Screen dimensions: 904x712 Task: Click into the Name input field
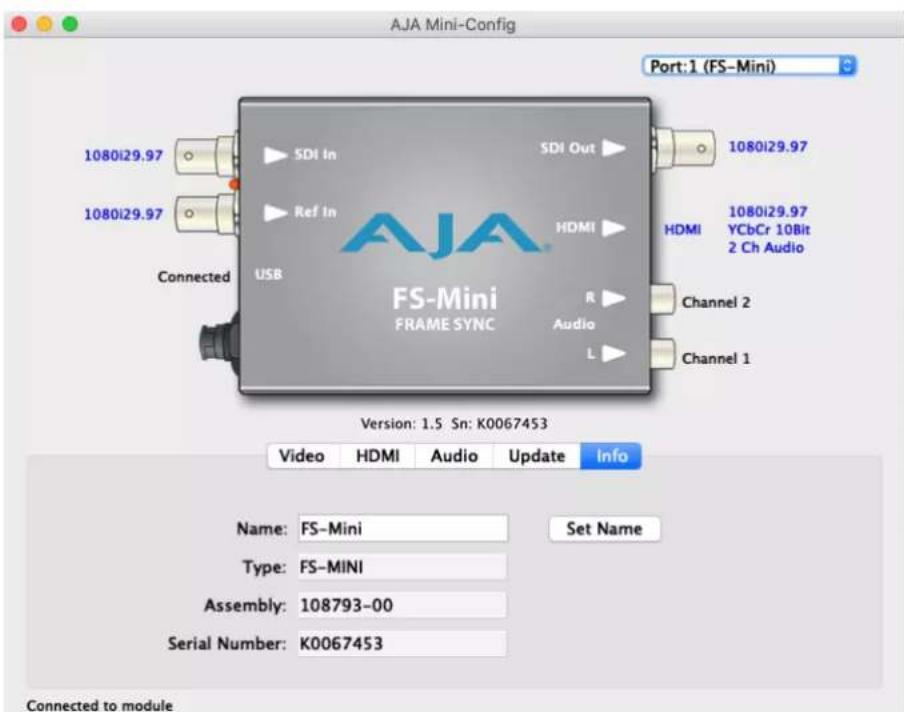403,529
